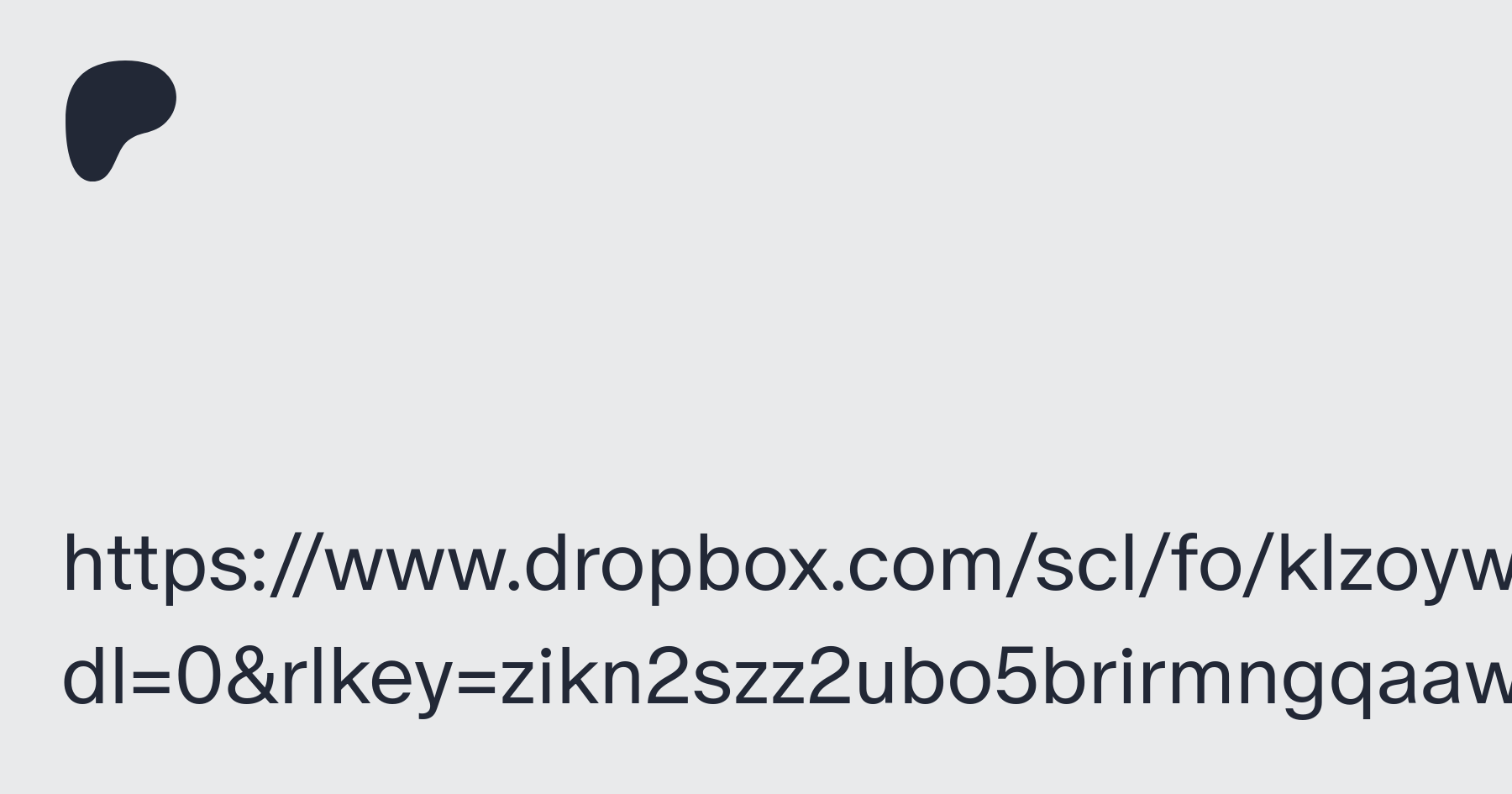Viewport: 1512px width, 794px height.
Task: Click the "dl=0" parameter text
Action: point(142,679)
